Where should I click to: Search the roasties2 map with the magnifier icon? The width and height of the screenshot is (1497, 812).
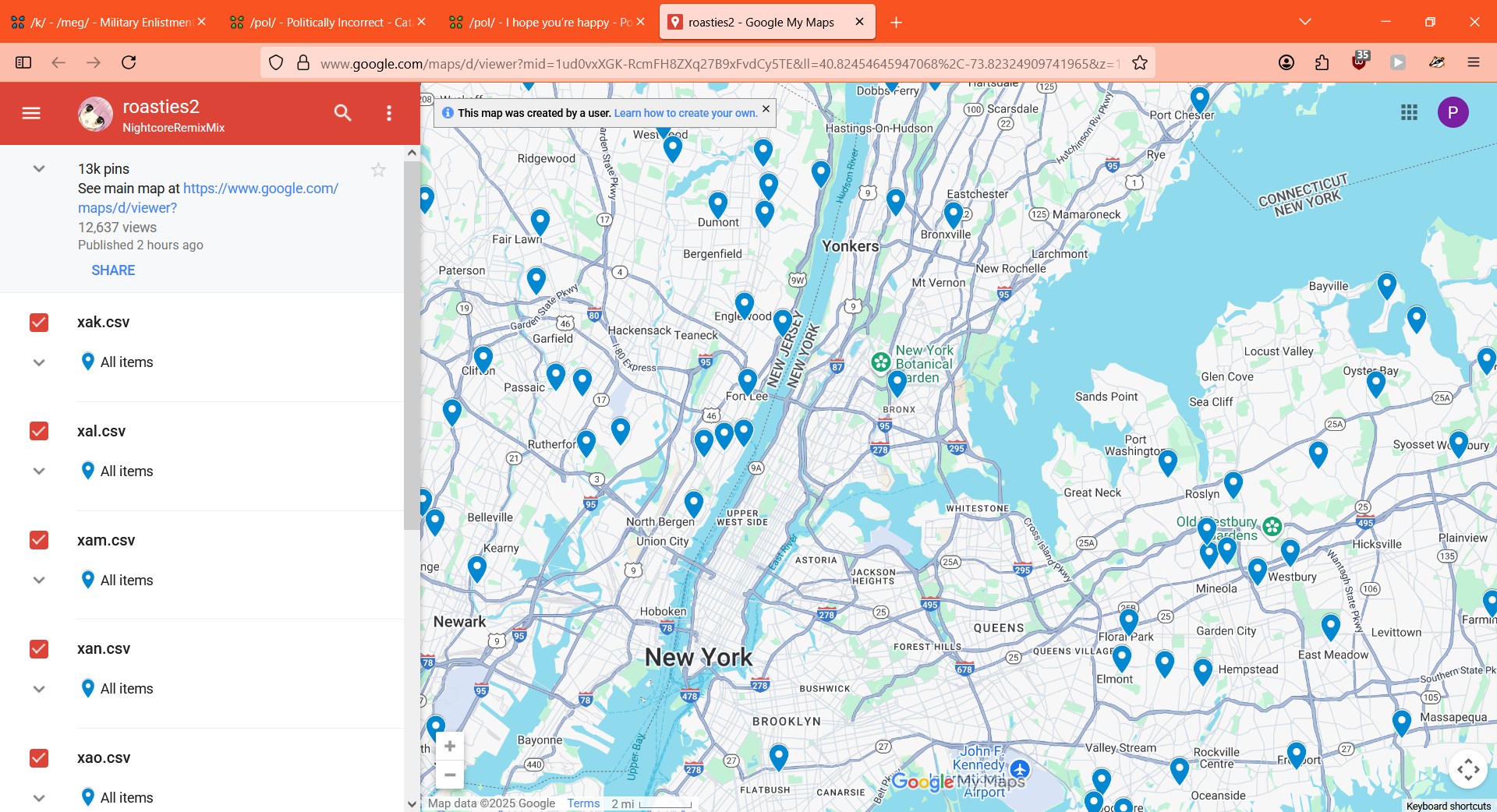(342, 114)
